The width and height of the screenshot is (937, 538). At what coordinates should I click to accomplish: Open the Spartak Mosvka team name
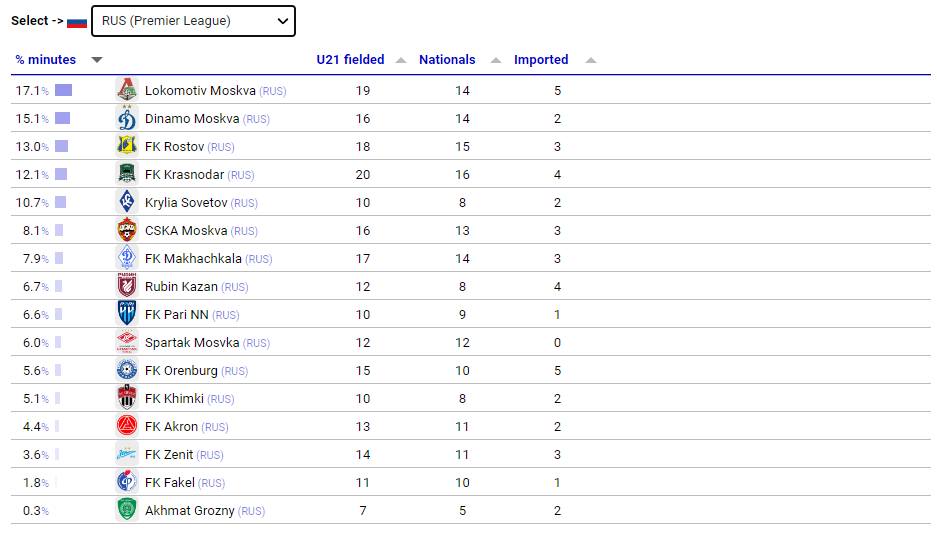tap(192, 343)
